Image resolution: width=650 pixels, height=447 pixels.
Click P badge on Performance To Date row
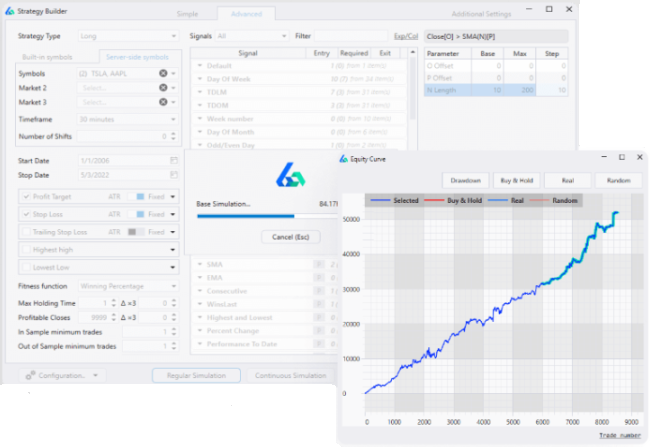[x=319, y=344]
